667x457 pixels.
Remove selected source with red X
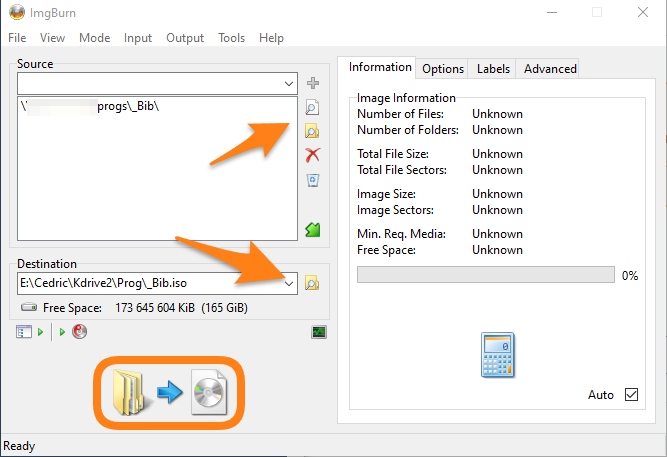point(312,155)
